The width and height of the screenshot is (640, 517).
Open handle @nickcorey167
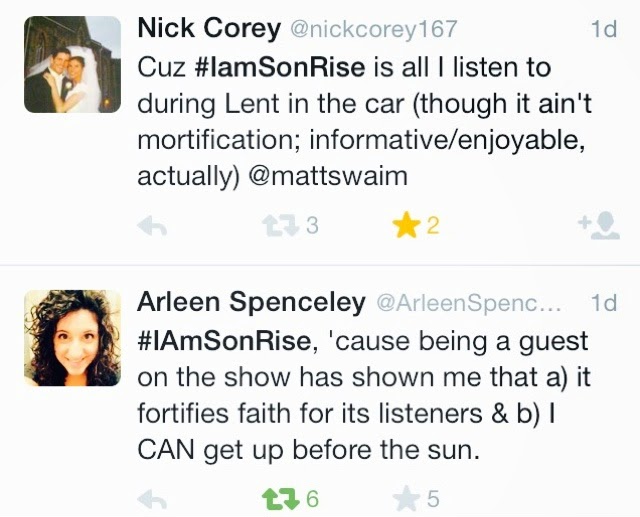(x=373, y=30)
